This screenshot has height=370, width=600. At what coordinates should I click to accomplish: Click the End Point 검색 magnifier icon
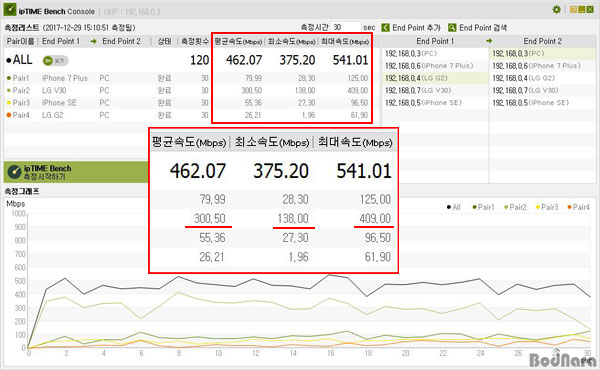click(x=452, y=28)
